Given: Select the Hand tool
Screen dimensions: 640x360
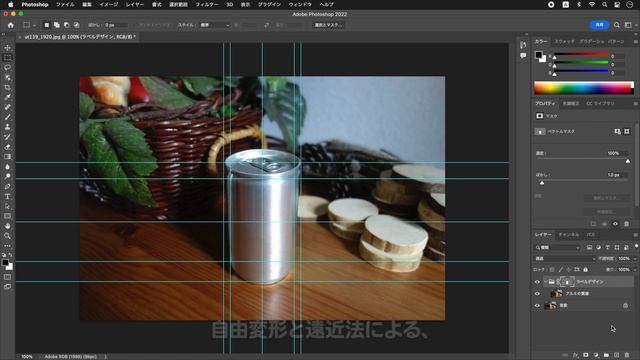Looking at the screenshot, I should 7,226.
